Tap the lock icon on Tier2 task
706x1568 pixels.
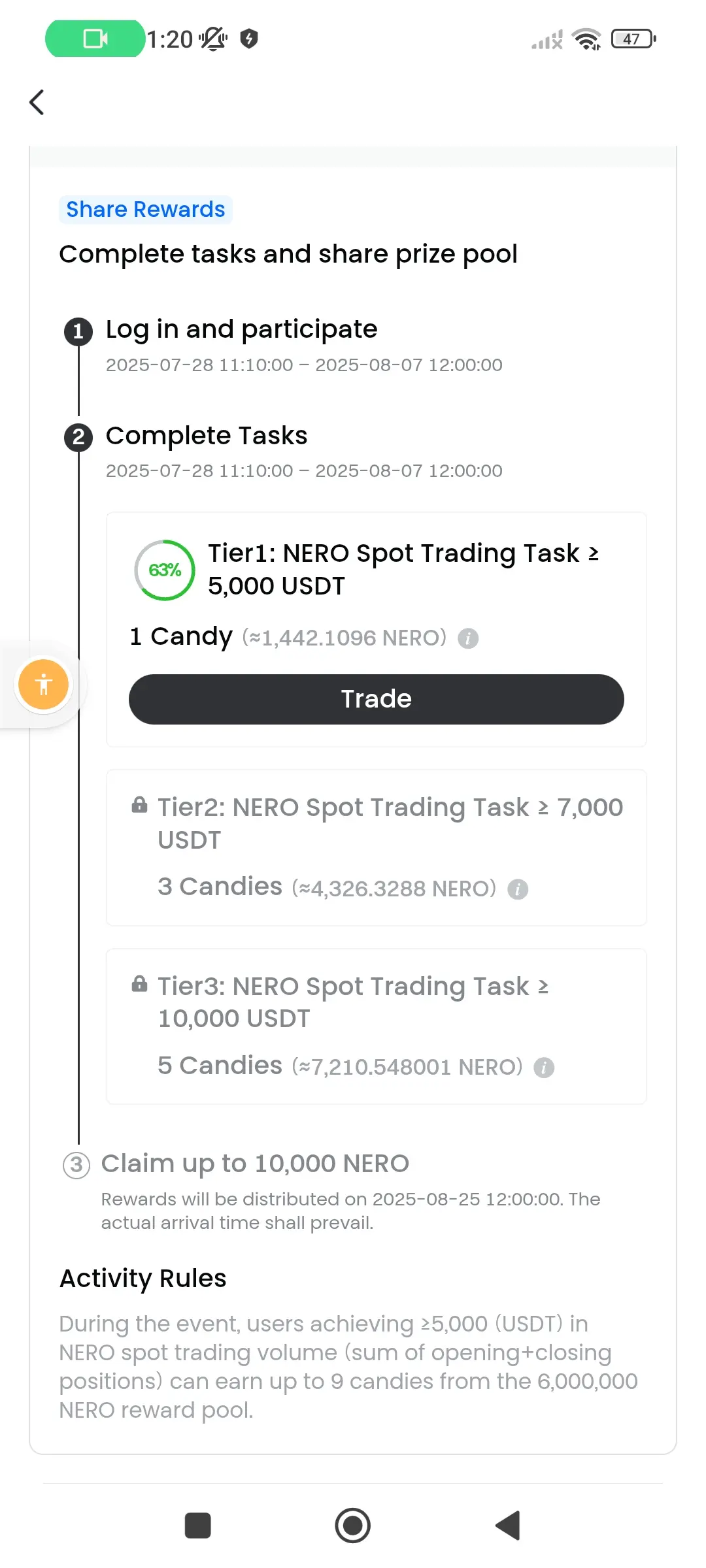click(x=139, y=805)
